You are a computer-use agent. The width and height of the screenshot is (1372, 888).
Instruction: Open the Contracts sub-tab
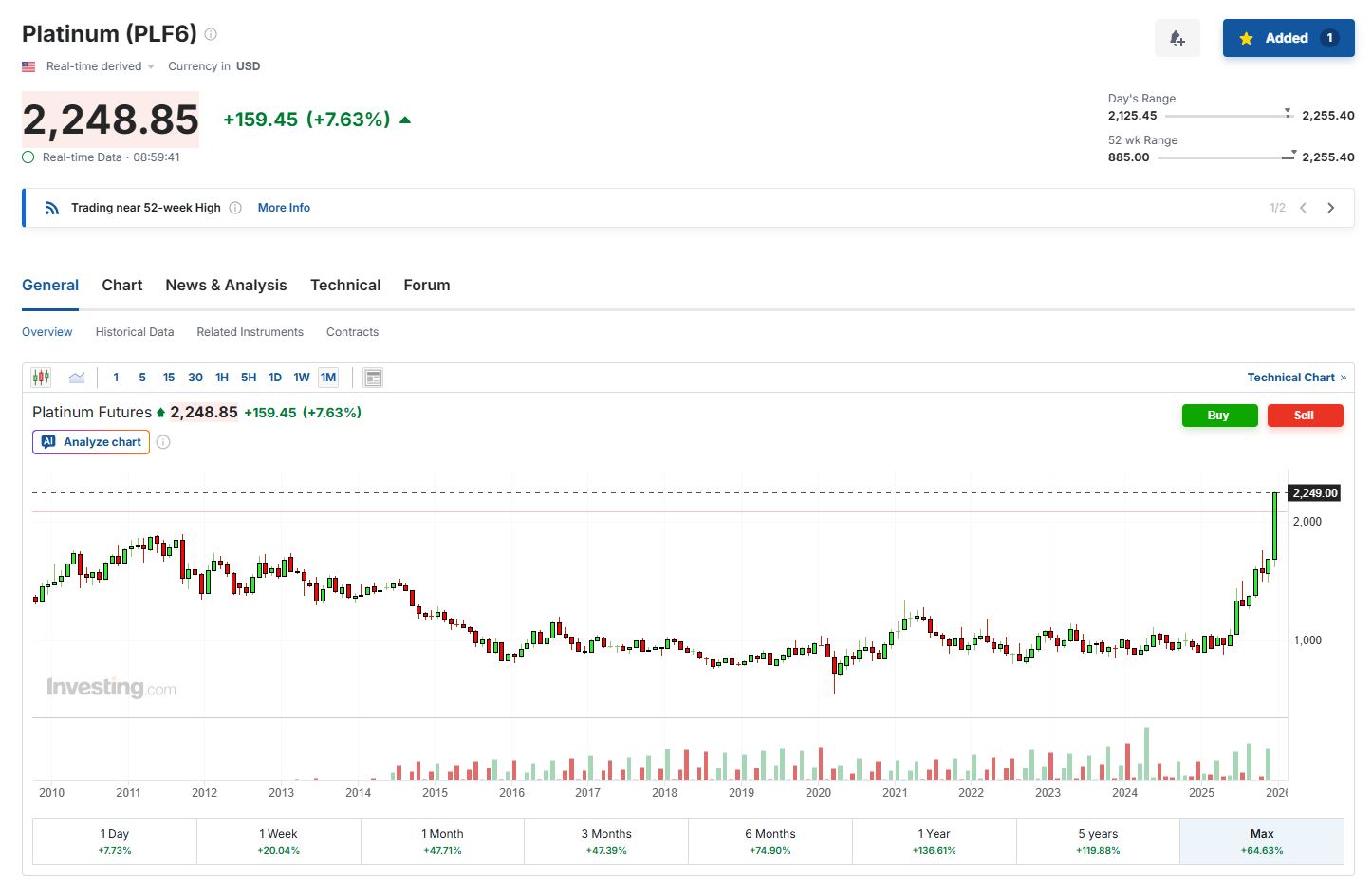pos(352,332)
